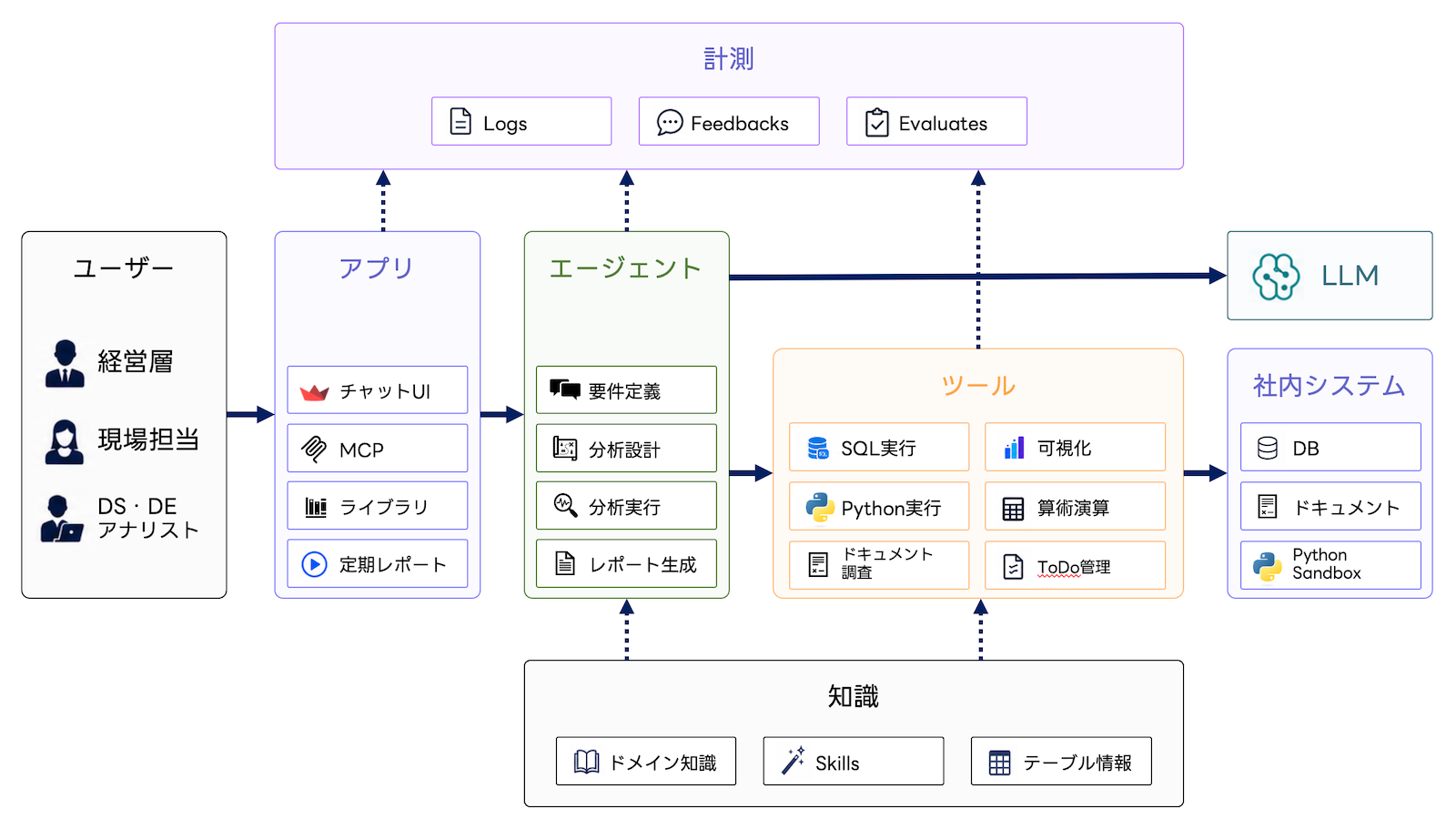
Task: Click the SQL実行 database icon
Action: 818,448
